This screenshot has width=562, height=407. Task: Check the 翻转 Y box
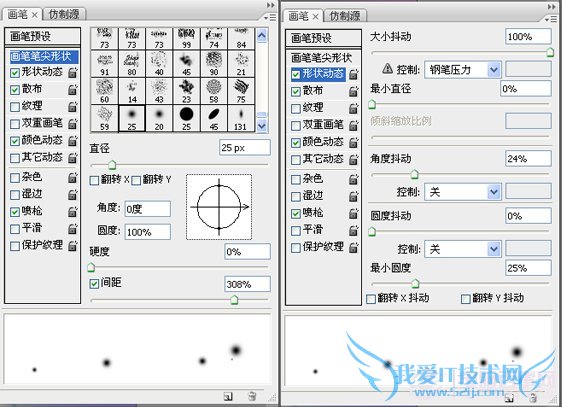pos(136,180)
